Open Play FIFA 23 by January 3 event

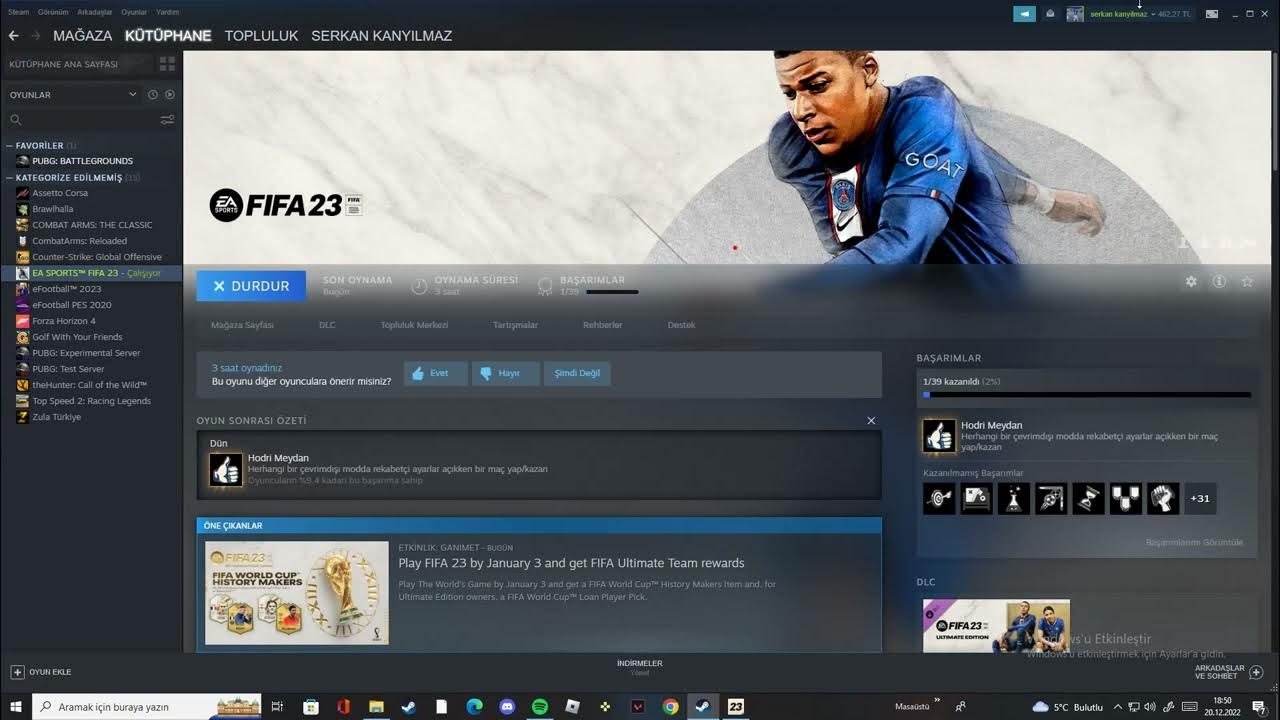(x=571, y=563)
